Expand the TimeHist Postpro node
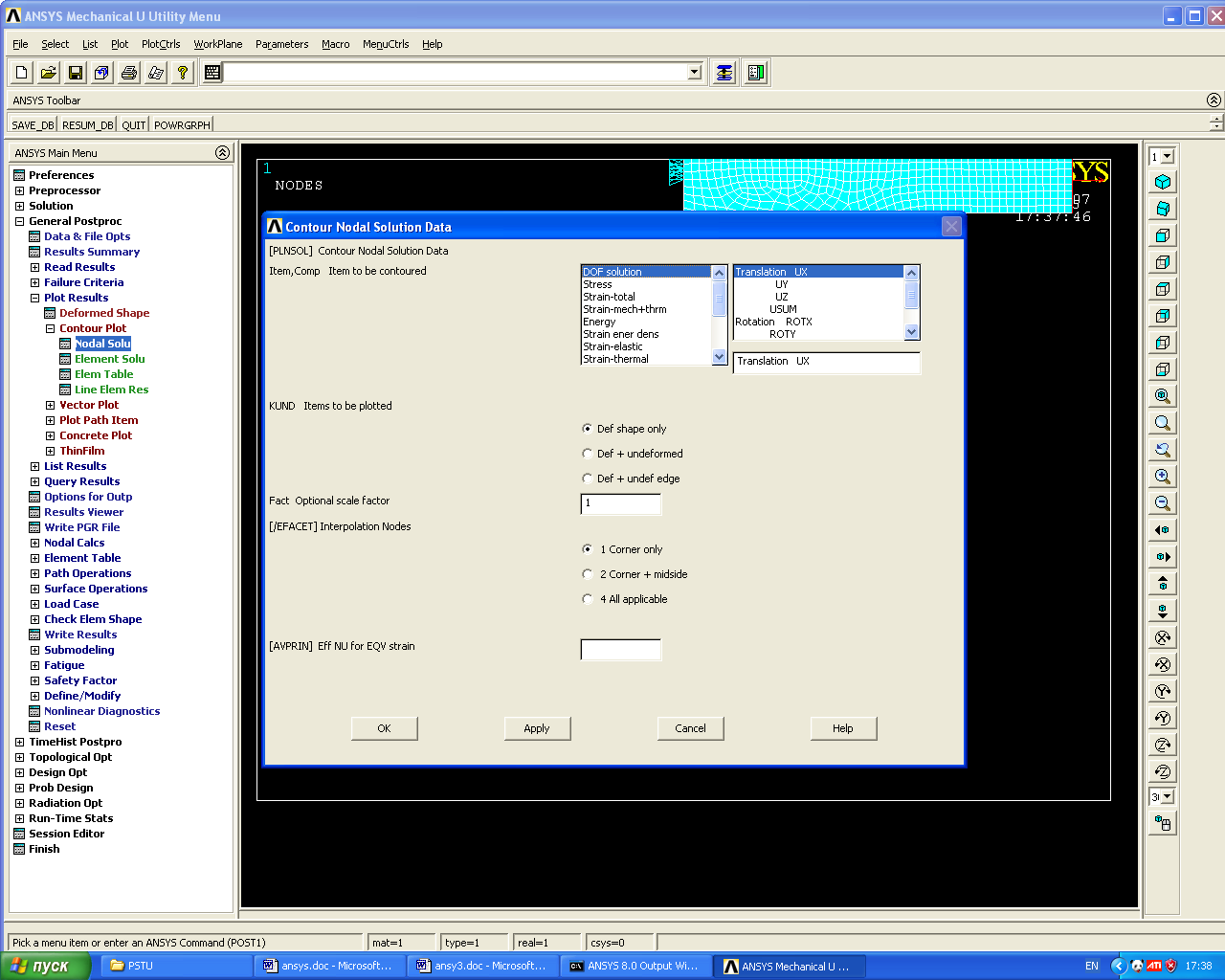1225x980 pixels. point(19,742)
